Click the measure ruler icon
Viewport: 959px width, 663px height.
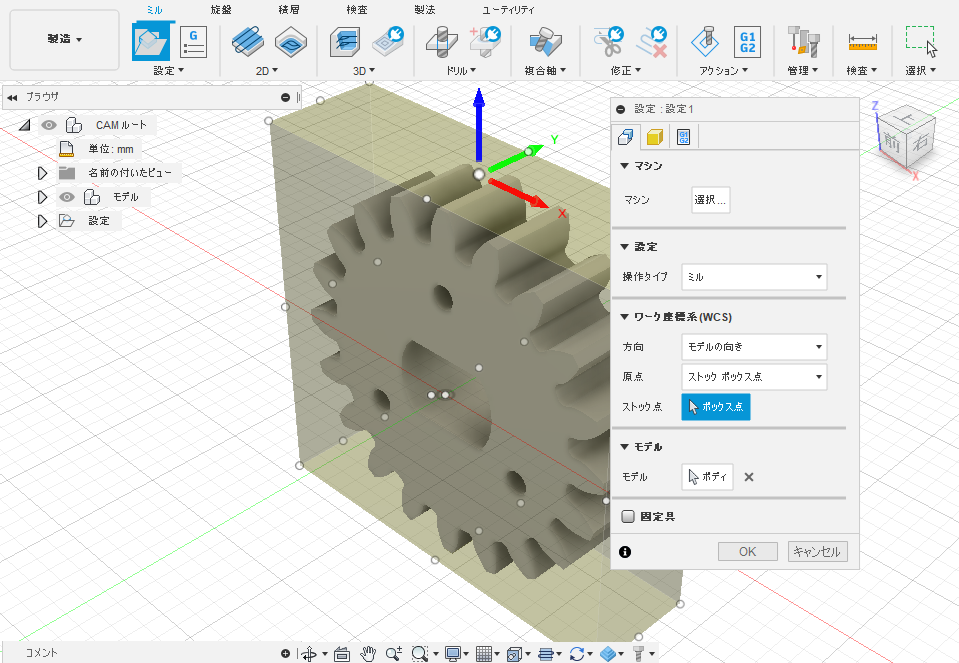click(862, 42)
